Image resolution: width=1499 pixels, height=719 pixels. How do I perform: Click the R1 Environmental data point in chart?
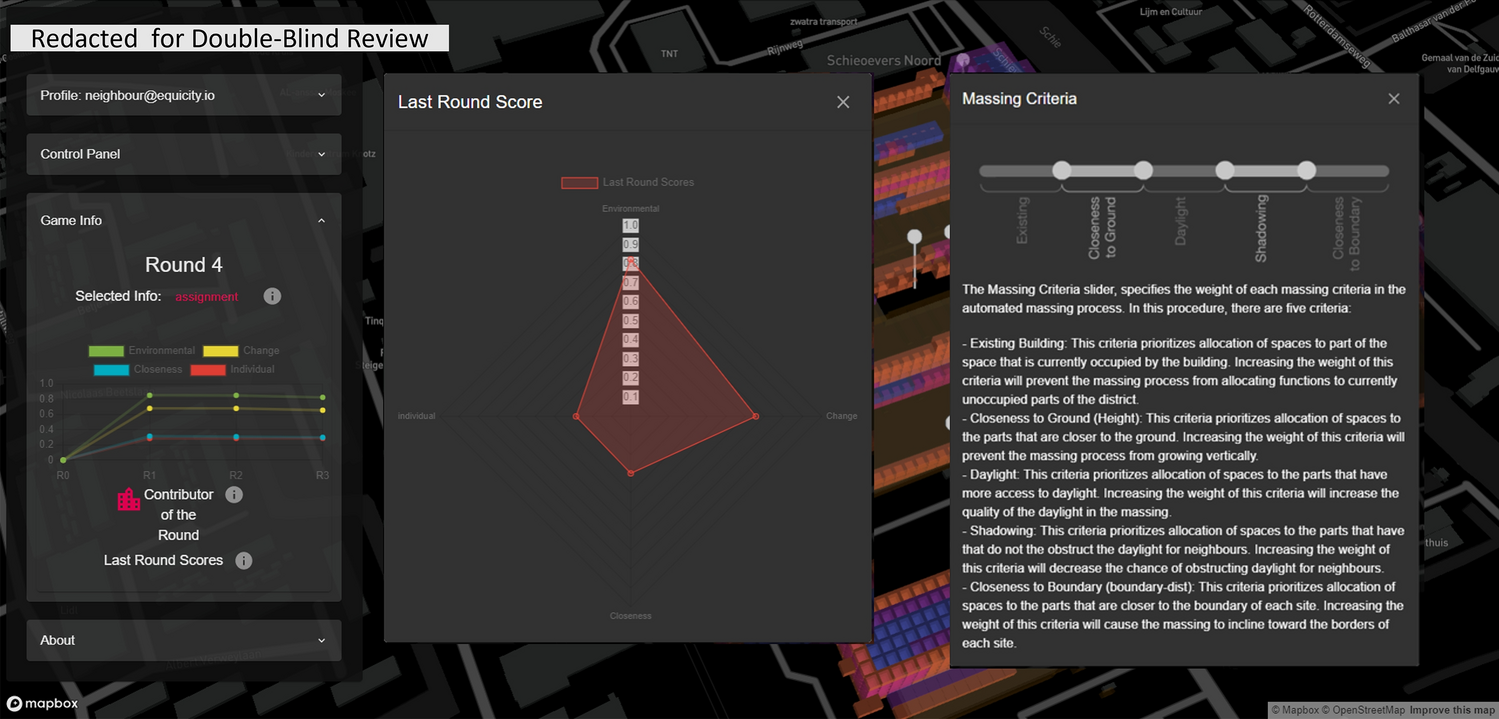click(x=149, y=395)
